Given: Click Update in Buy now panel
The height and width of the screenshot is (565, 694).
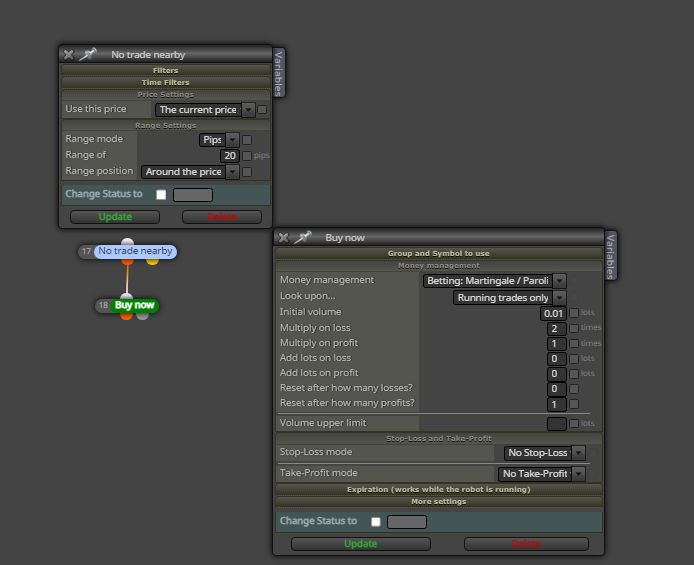Looking at the screenshot, I should [361, 544].
